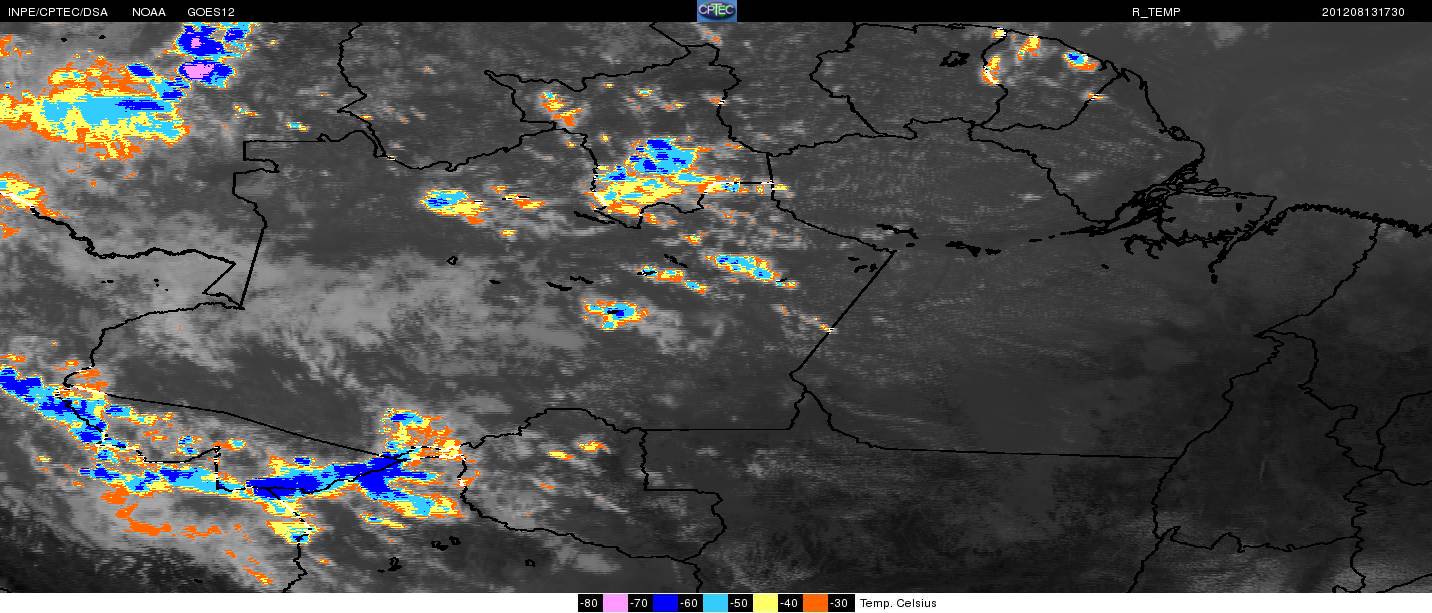Click the R_TEMP product label
Viewport: 1432px width, 613px height.
[x=1156, y=12]
